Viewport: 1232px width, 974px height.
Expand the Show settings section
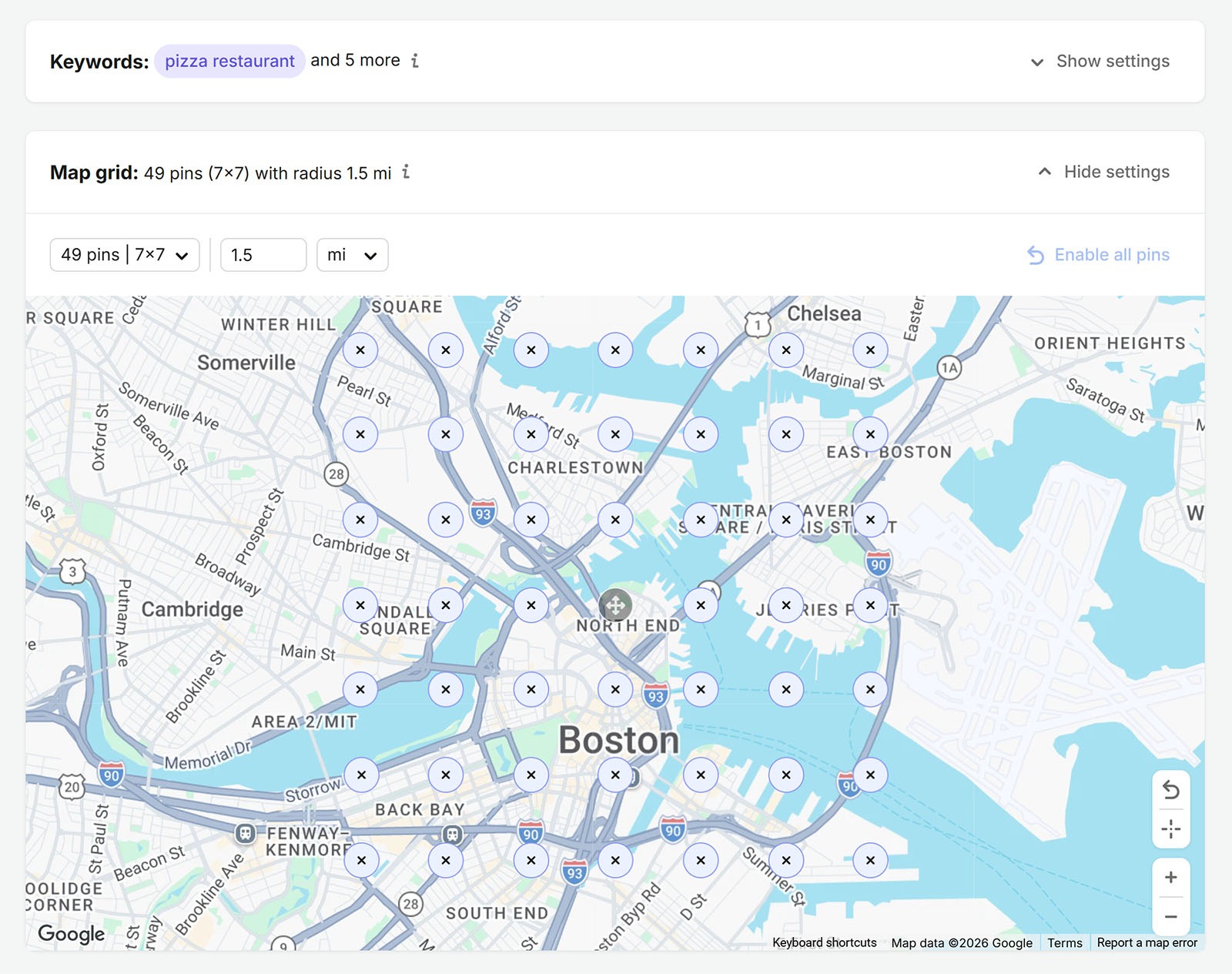point(1100,61)
